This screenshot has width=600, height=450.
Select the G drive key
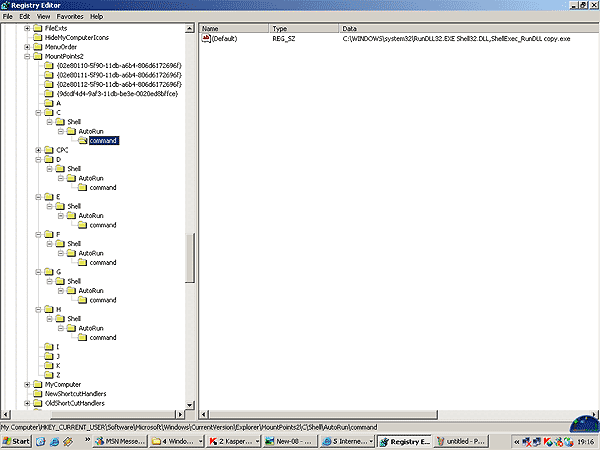point(59,272)
